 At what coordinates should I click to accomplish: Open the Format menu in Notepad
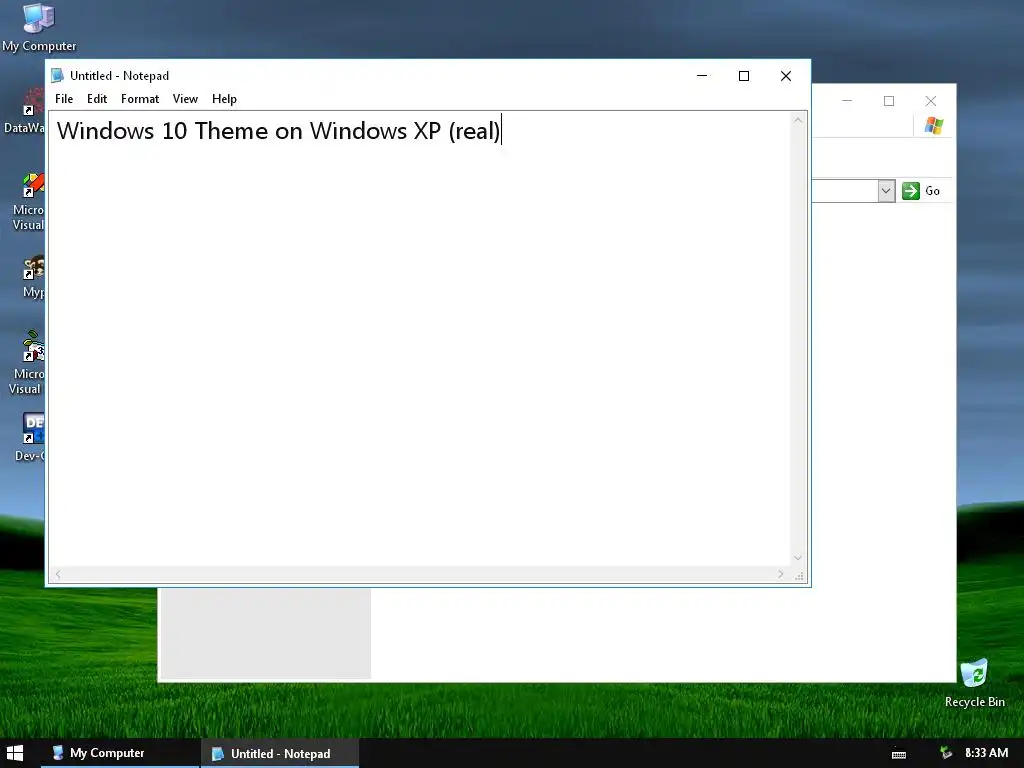coord(140,99)
